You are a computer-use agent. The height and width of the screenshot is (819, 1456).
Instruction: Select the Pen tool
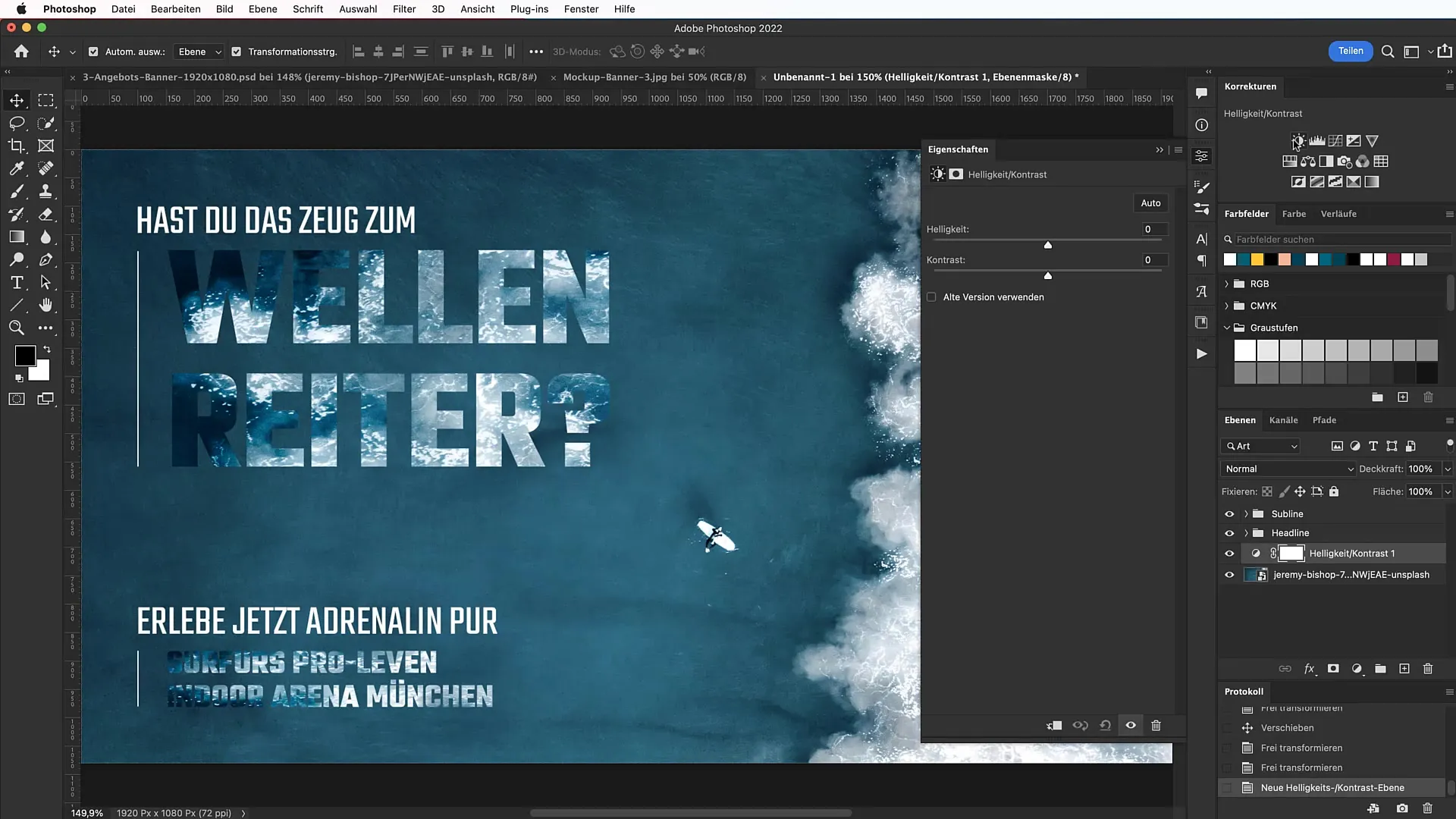pyautogui.click(x=46, y=259)
